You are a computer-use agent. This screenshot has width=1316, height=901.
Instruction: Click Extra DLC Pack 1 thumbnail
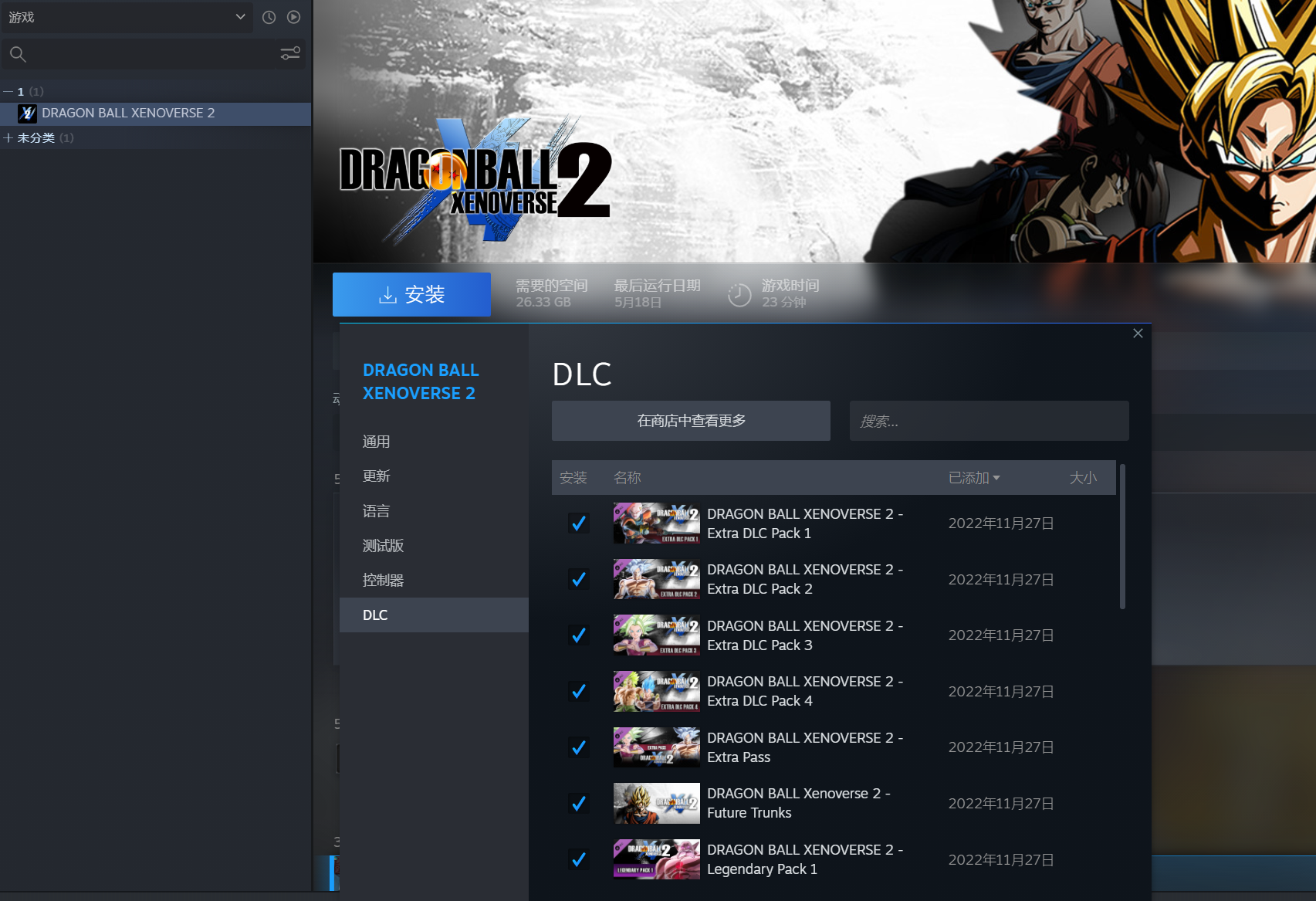click(x=657, y=523)
